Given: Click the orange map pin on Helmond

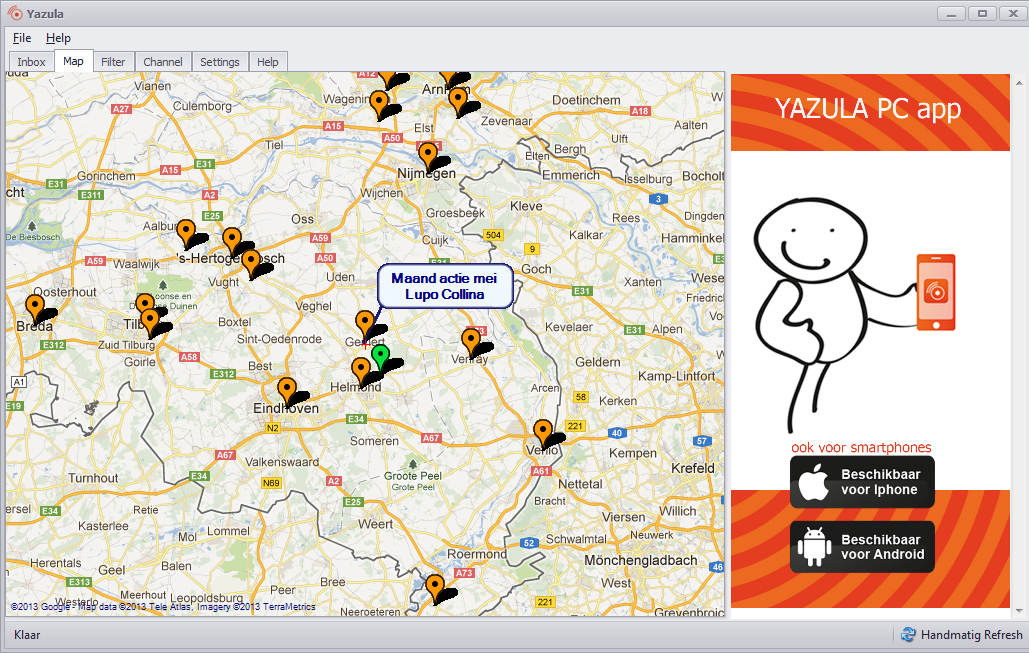Looking at the screenshot, I should pyautogui.click(x=361, y=370).
